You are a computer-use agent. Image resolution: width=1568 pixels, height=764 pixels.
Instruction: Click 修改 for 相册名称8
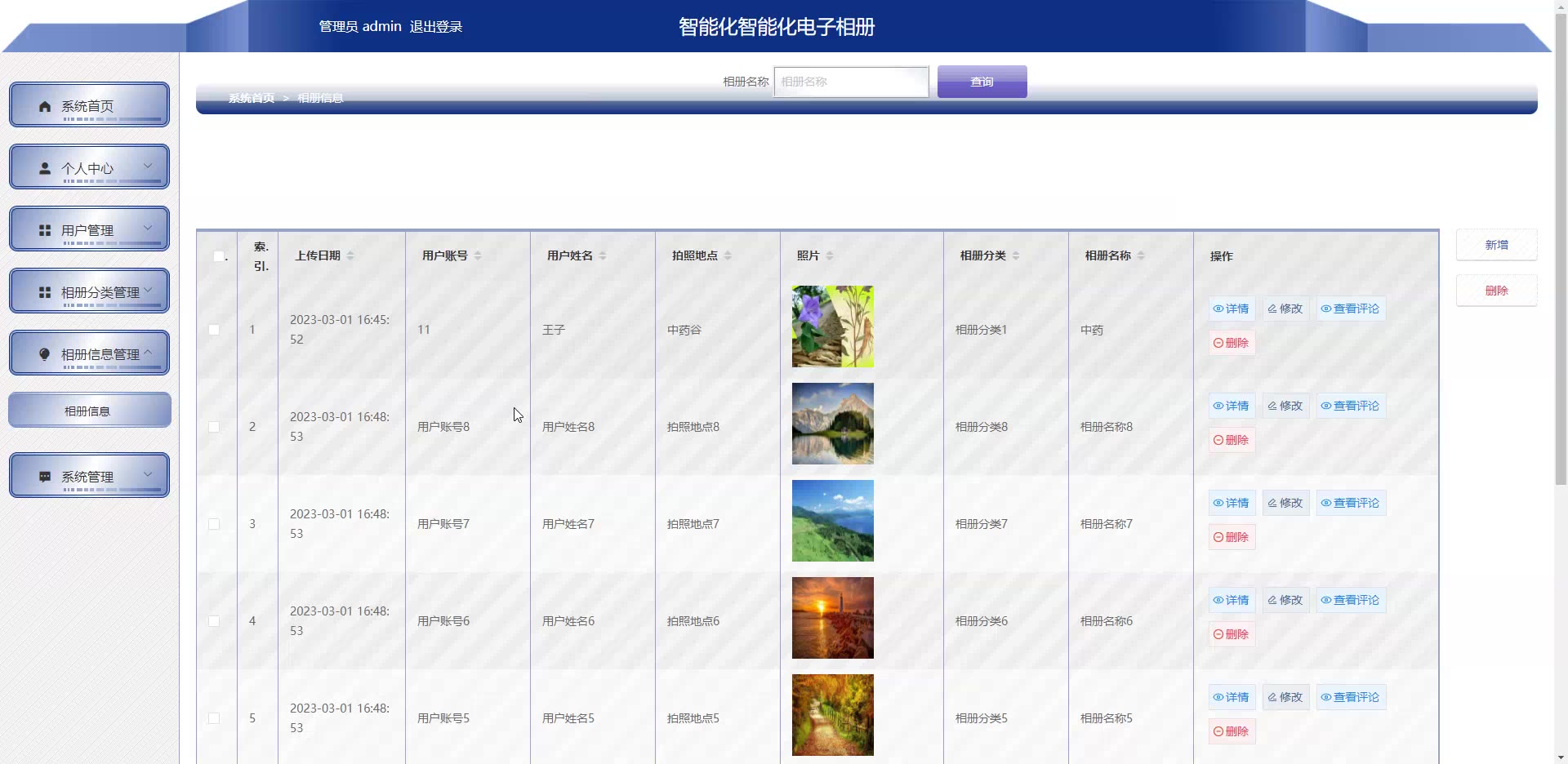[x=1285, y=406]
